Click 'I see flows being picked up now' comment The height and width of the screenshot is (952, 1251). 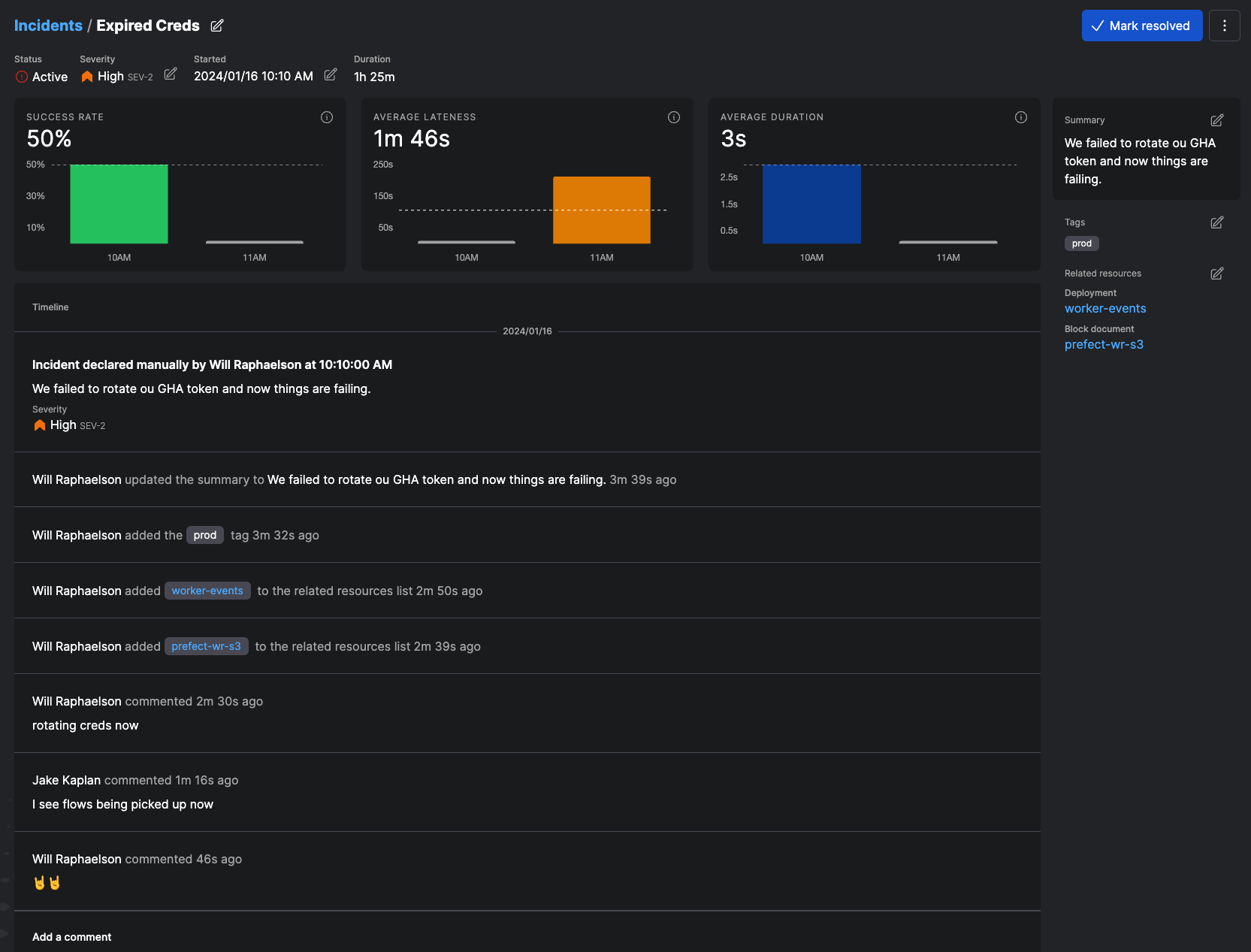[x=122, y=804]
